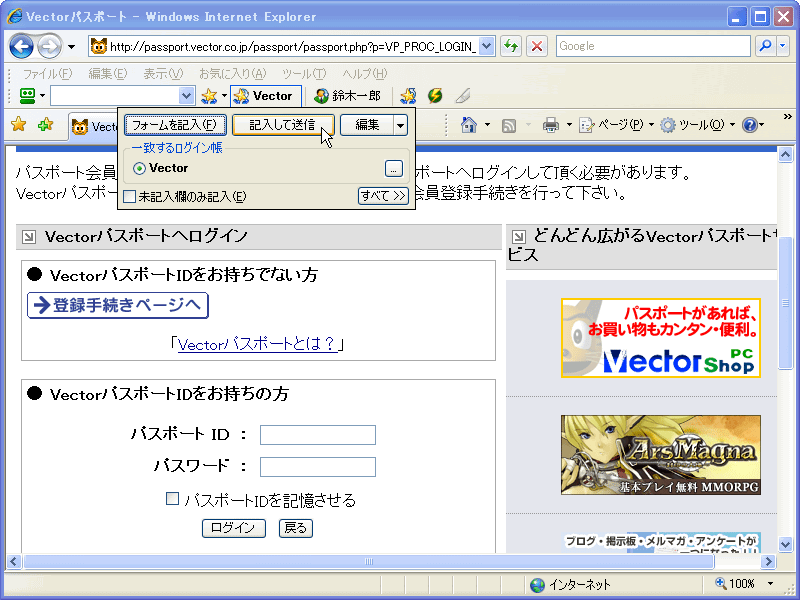Open the Vectorパスポートとは？ link
Viewport: 800px width, 600px height.
(258, 344)
